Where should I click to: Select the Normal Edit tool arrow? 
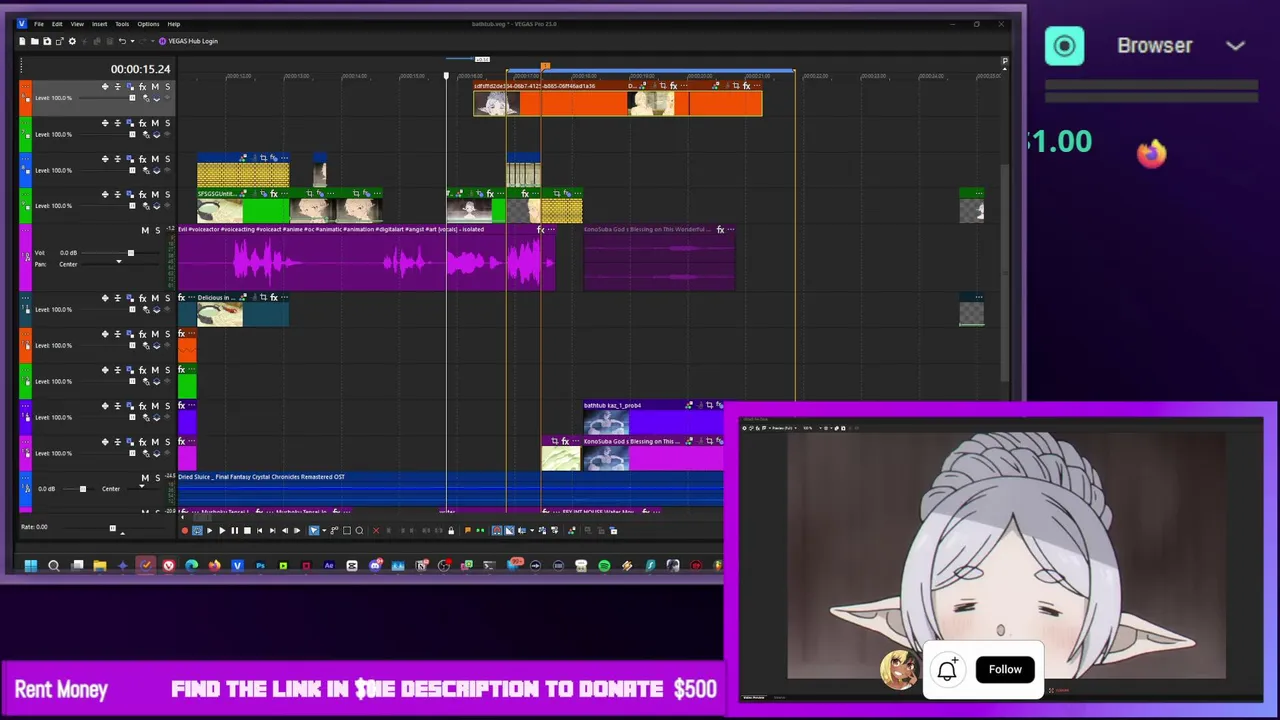point(314,530)
